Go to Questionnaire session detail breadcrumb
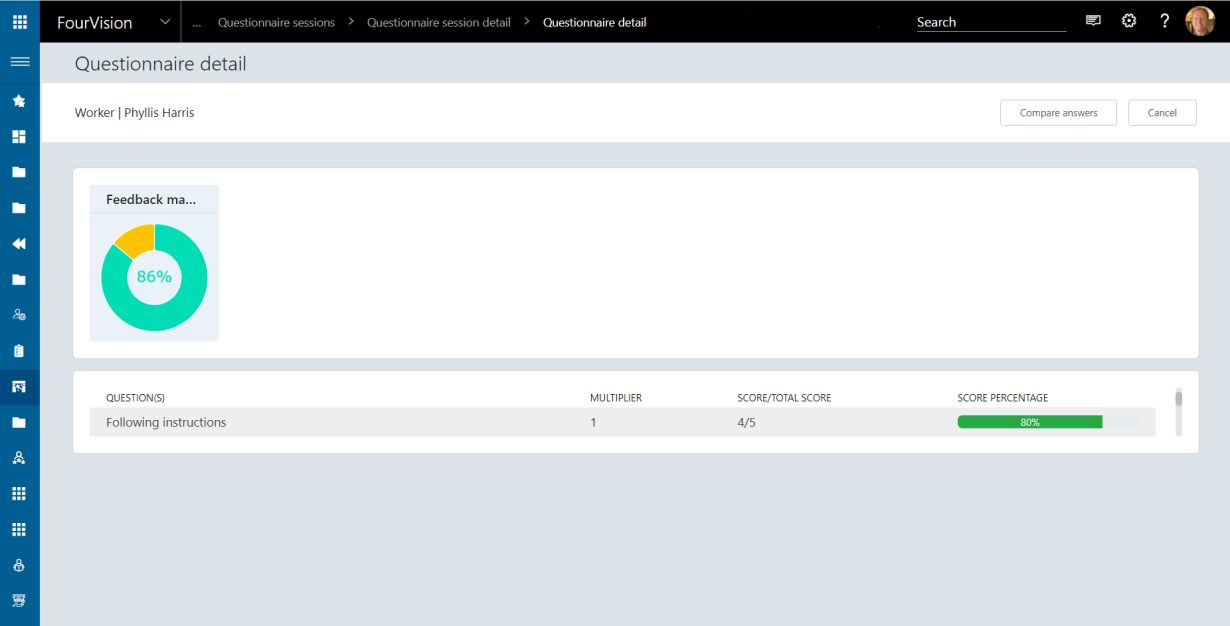This screenshot has width=1230, height=626. tap(438, 22)
